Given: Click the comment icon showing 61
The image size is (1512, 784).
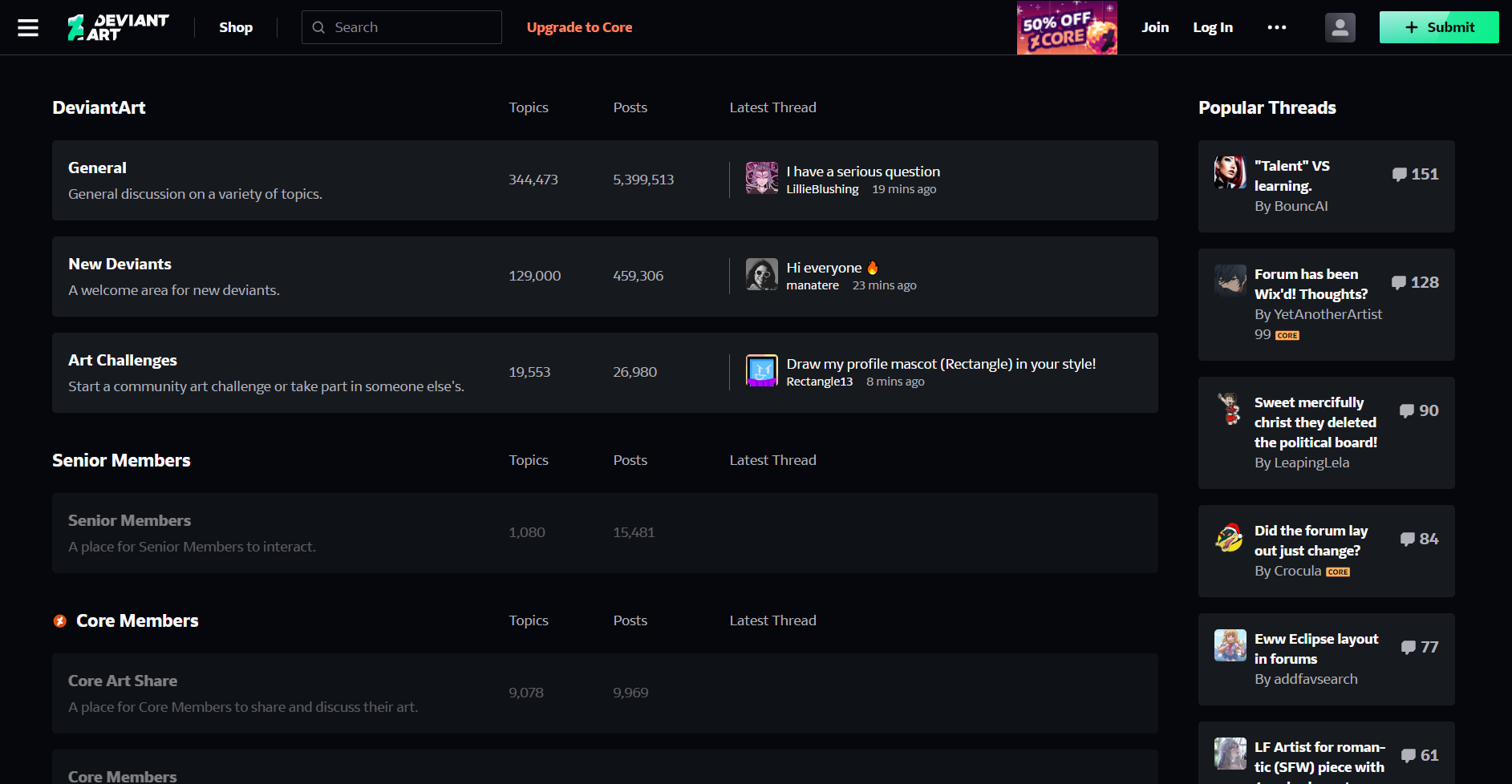Looking at the screenshot, I should point(1409,756).
